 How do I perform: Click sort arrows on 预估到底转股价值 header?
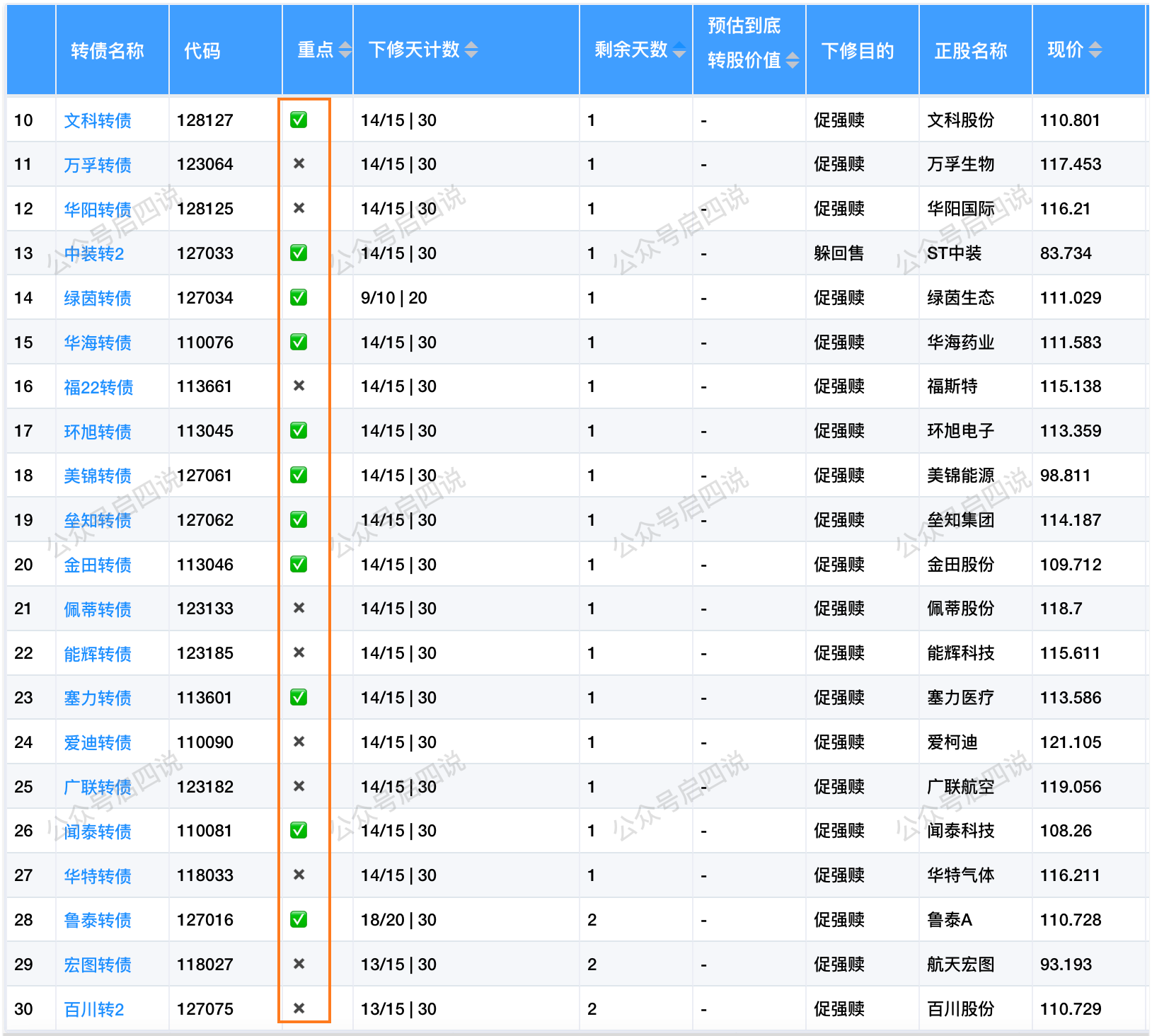coord(792,61)
